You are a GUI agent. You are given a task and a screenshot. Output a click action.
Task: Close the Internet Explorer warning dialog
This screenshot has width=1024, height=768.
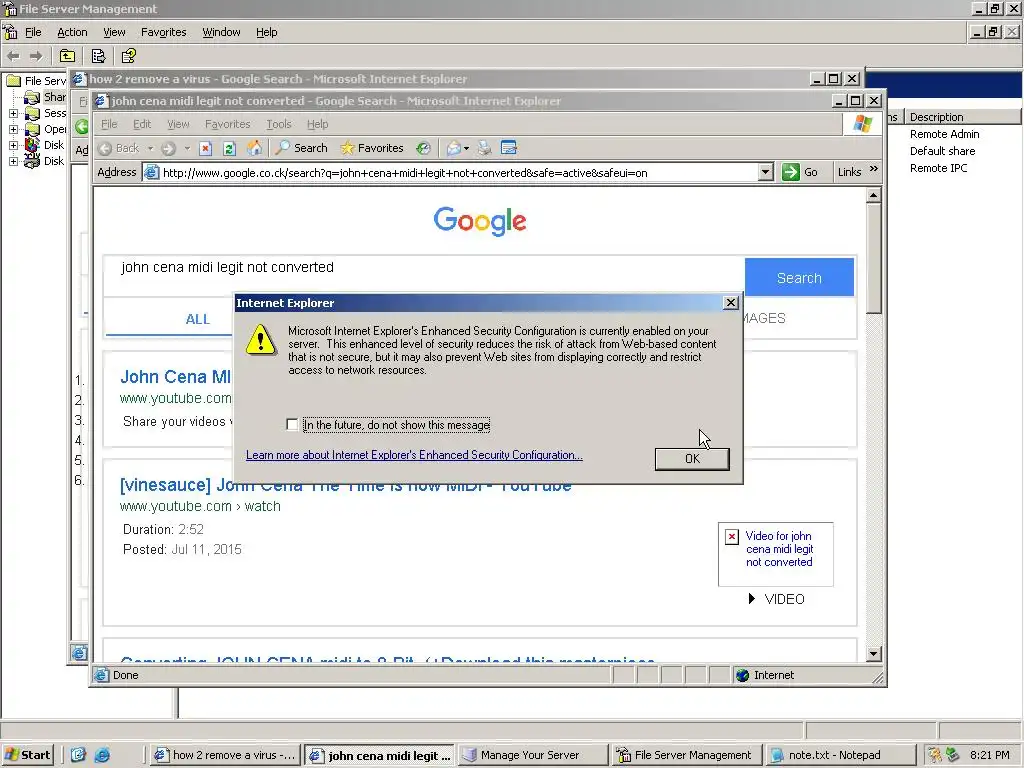(x=731, y=303)
